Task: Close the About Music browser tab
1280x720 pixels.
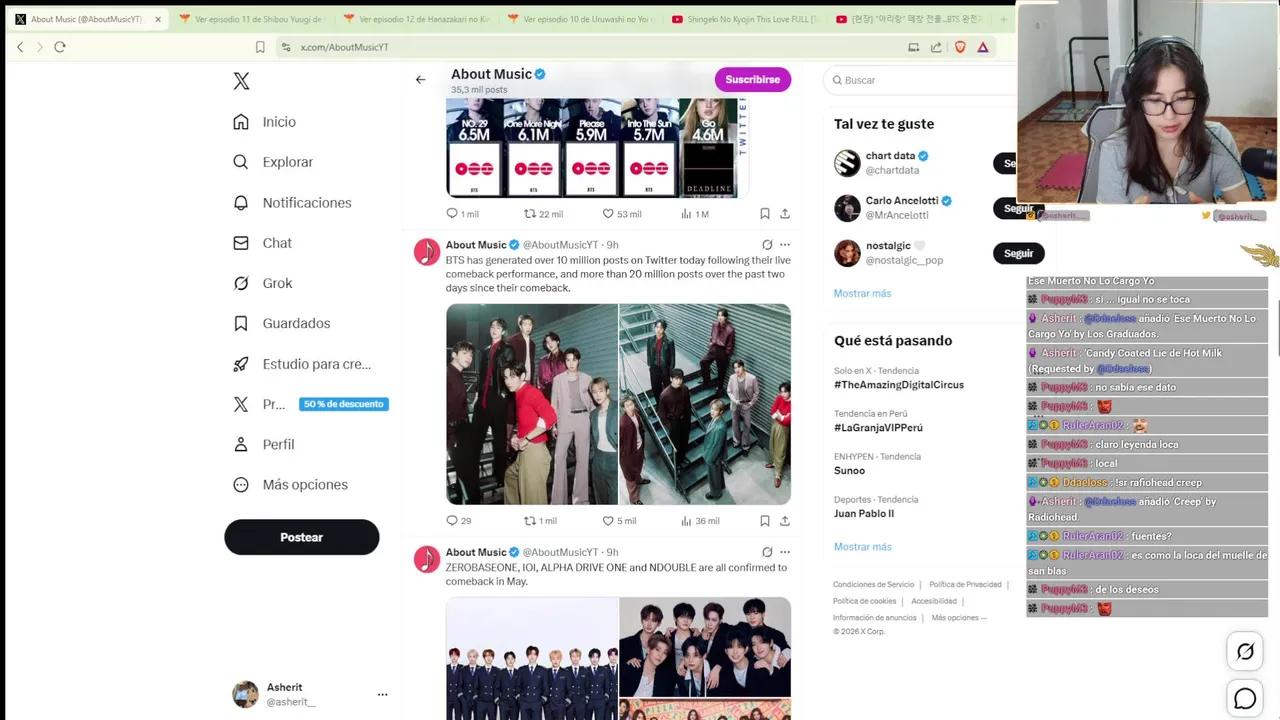Action: [157, 19]
